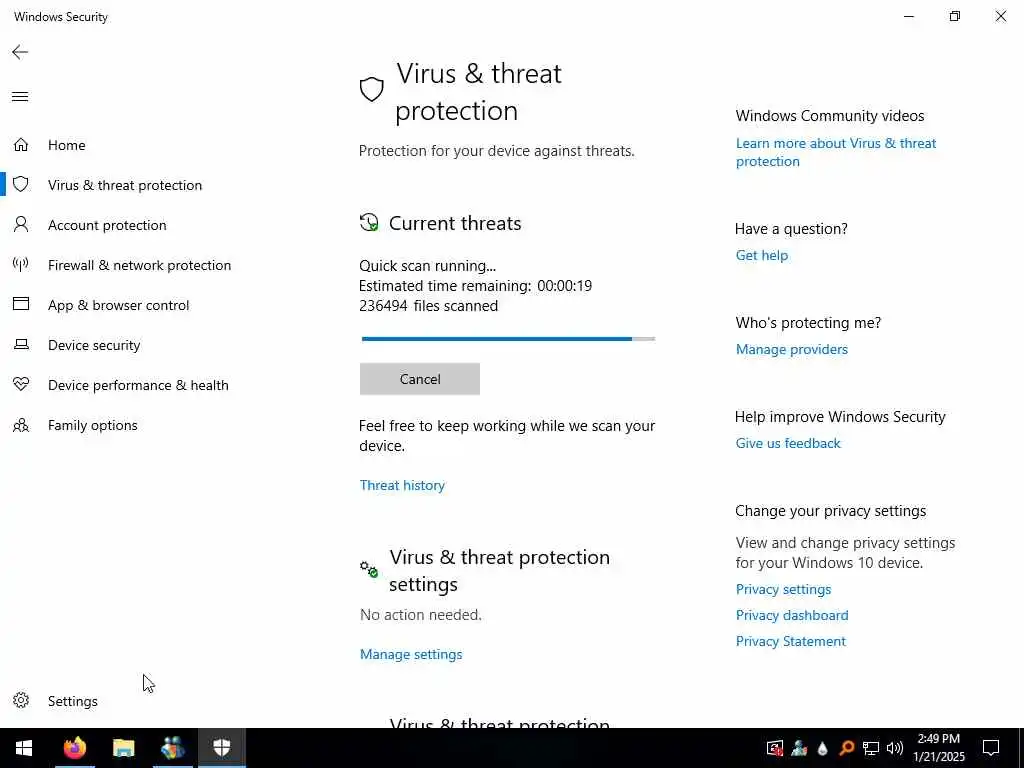Screen dimensions: 1024x768
Task: Open the Privacy dashboard link
Action: pyautogui.click(x=792, y=615)
